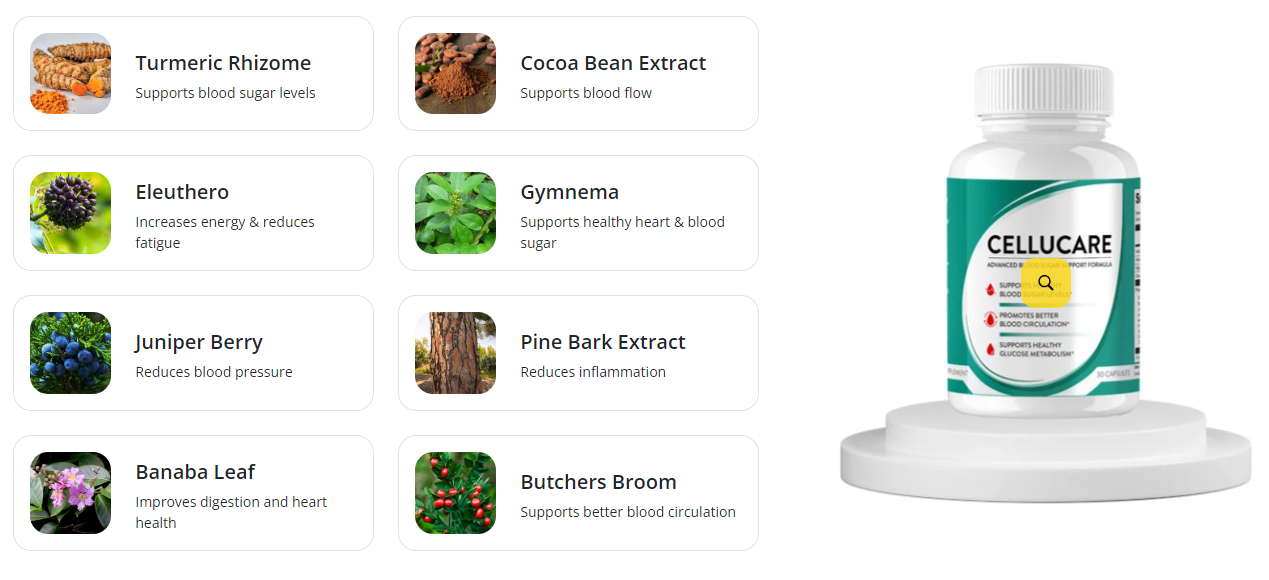Select the Turmeric Rhizome heading
Screen dimensions: 1269x580
coord(223,63)
